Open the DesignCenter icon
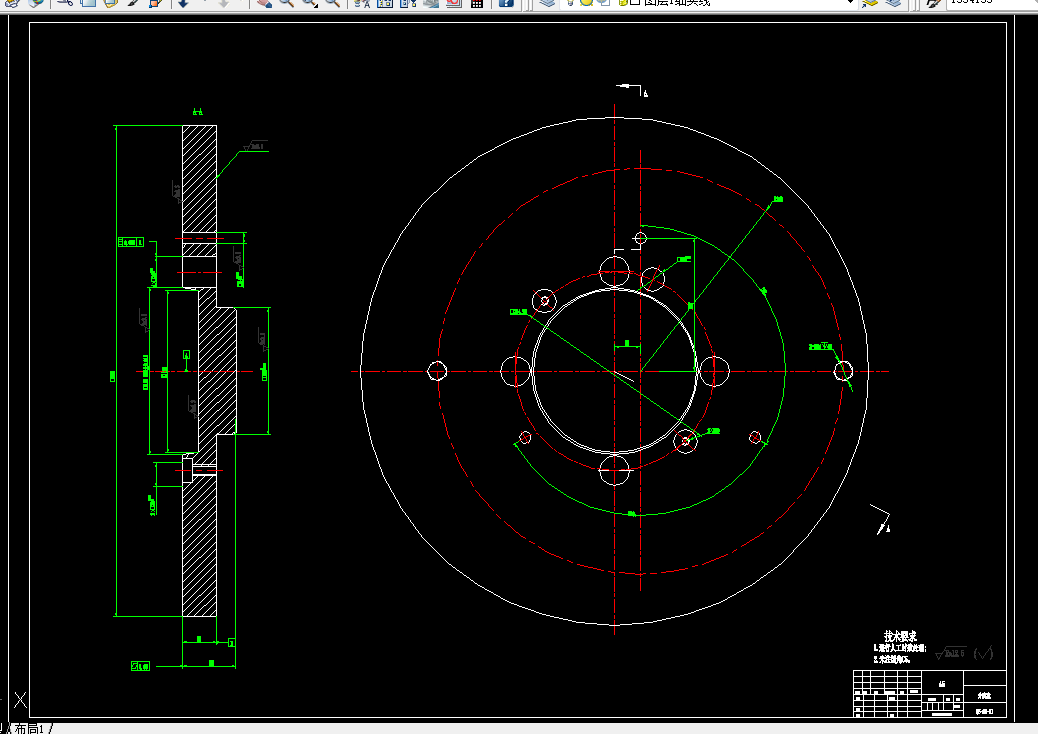 pos(385,2)
